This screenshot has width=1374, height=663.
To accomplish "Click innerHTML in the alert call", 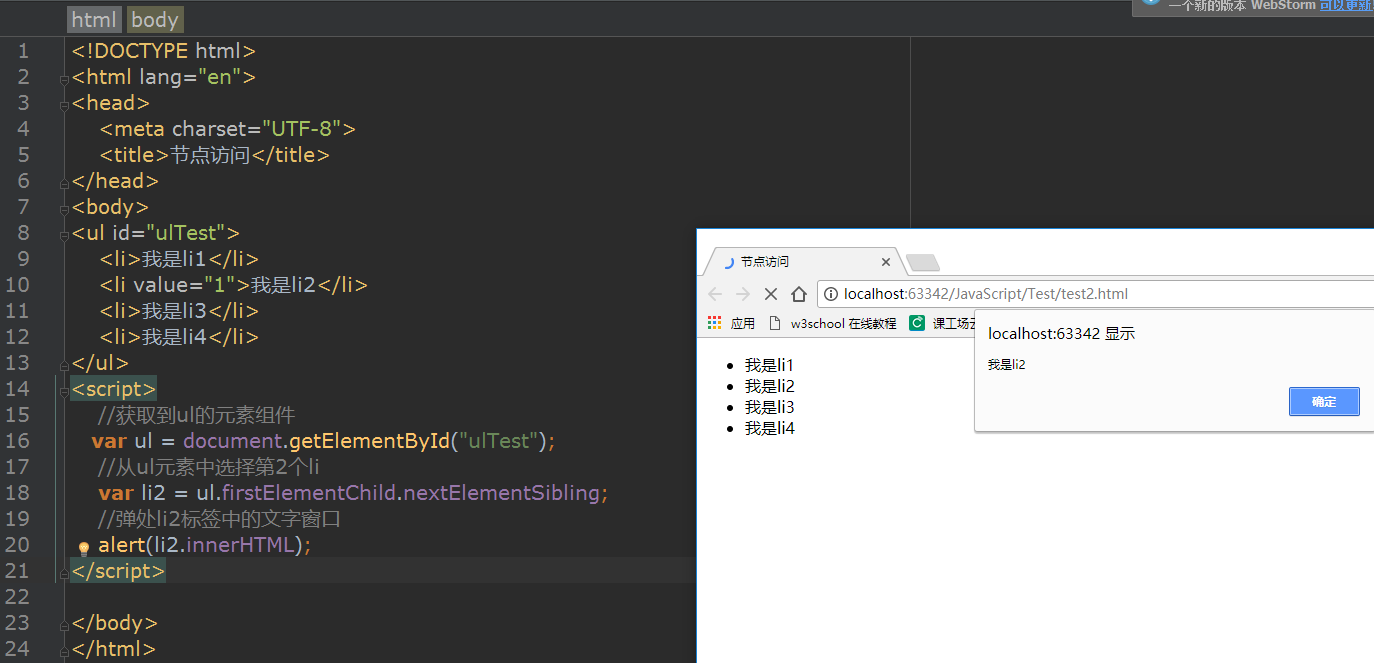I will tap(240, 545).
